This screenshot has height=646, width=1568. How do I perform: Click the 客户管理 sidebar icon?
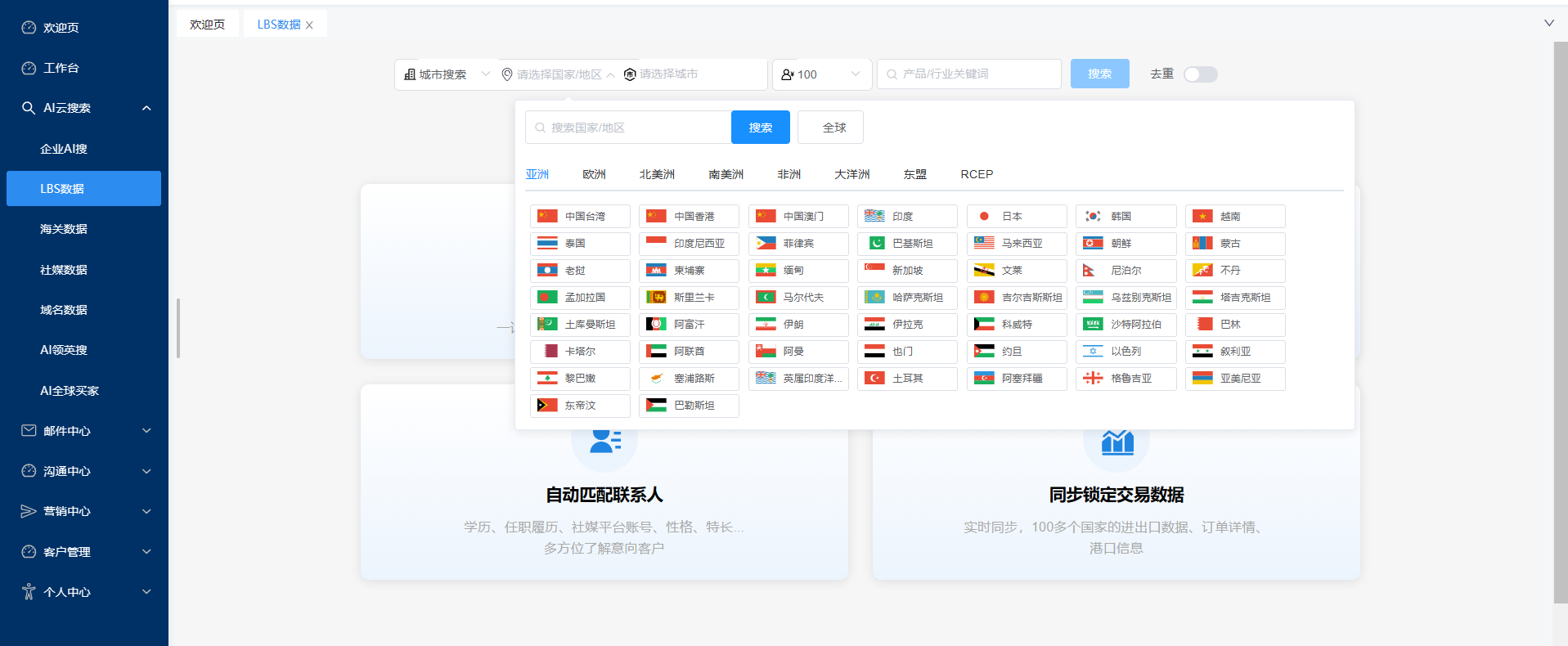click(29, 551)
